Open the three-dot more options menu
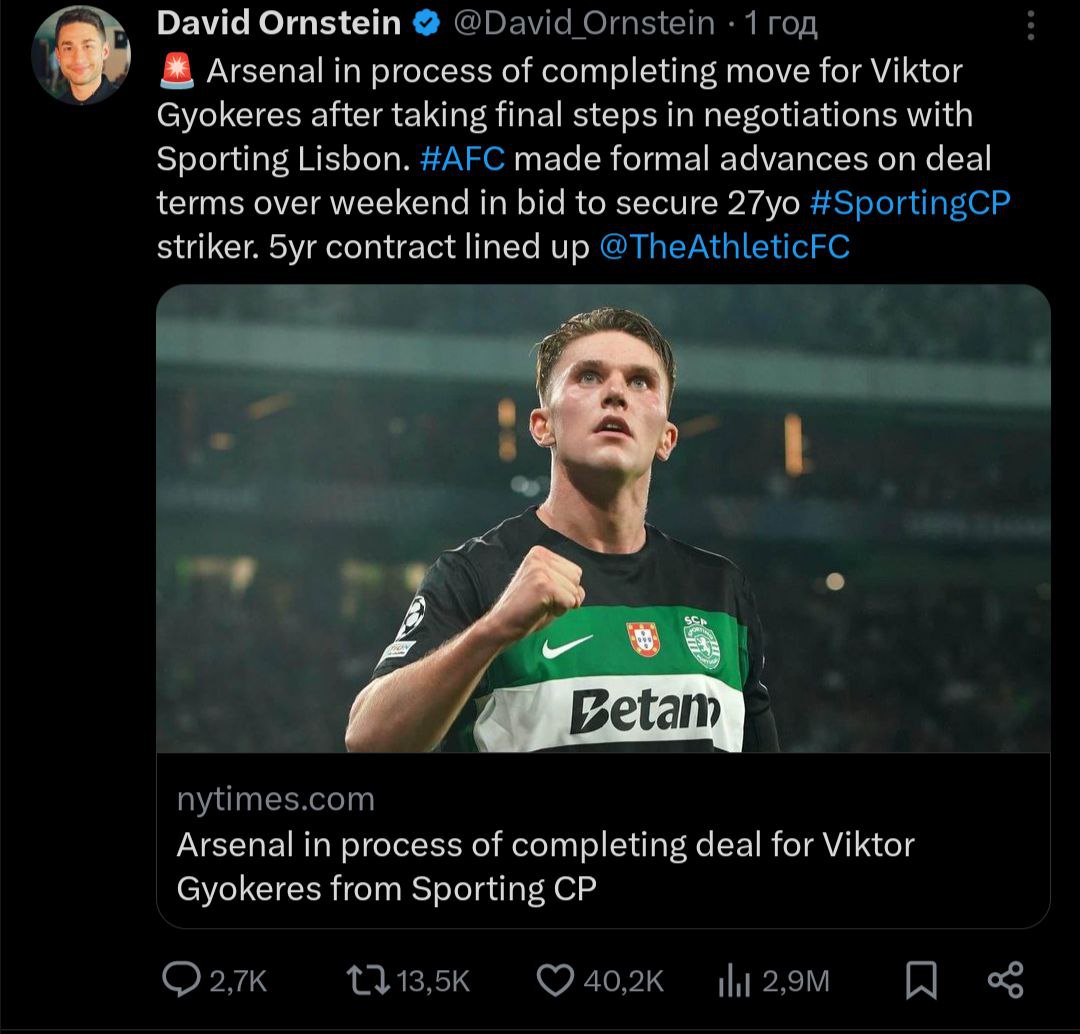The height and width of the screenshot is (1034, 1080). point(1031,26)
